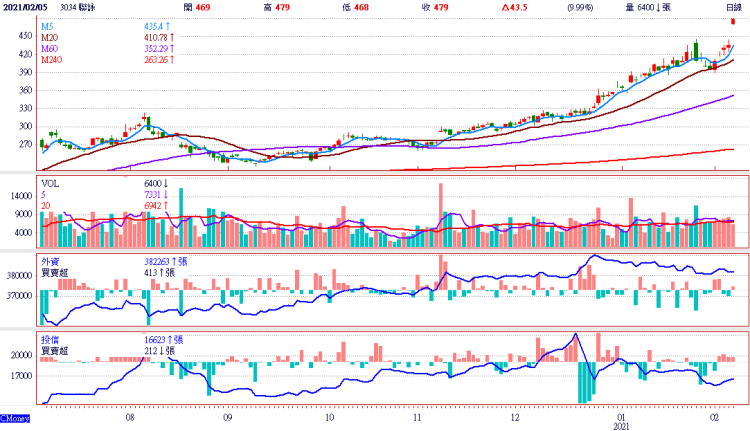The image size is (750, 431).
Task: Click the 日線 daily chart label
Action: click(x=733, y=7)
